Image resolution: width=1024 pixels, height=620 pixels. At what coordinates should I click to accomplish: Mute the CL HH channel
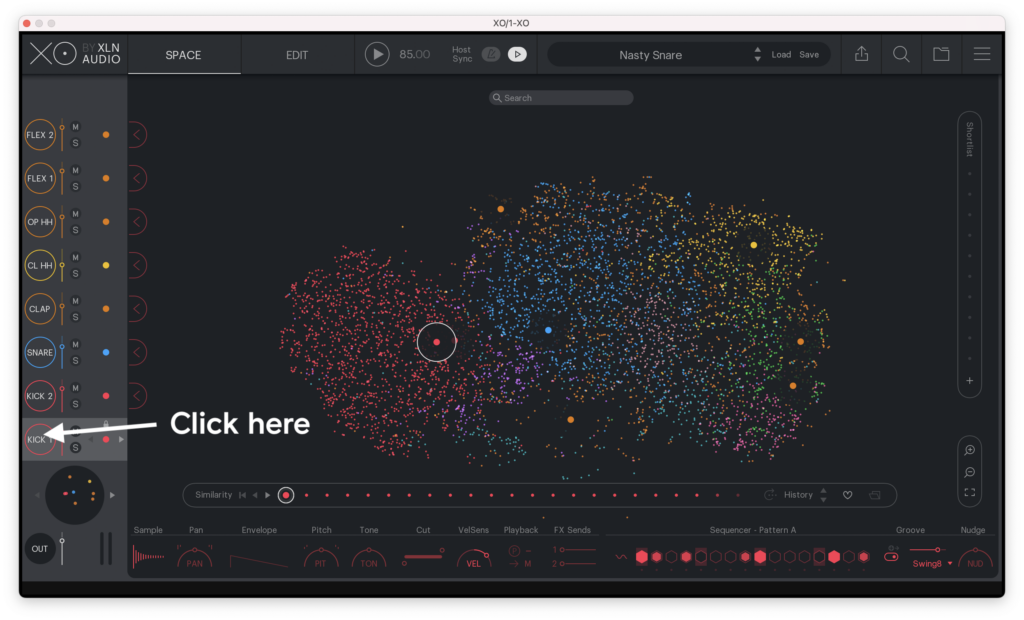coord(75,257)
